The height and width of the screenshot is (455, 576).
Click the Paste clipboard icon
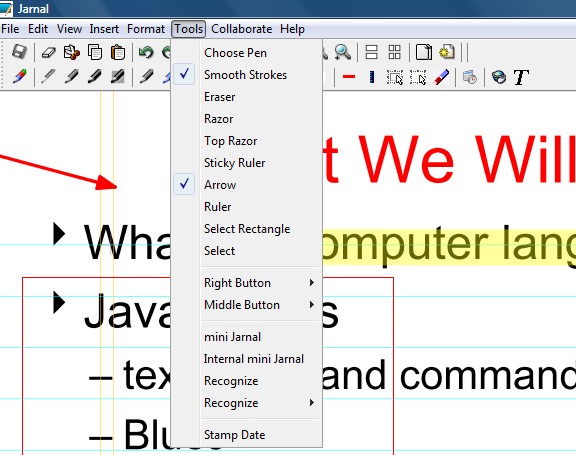tap(118, 53)
